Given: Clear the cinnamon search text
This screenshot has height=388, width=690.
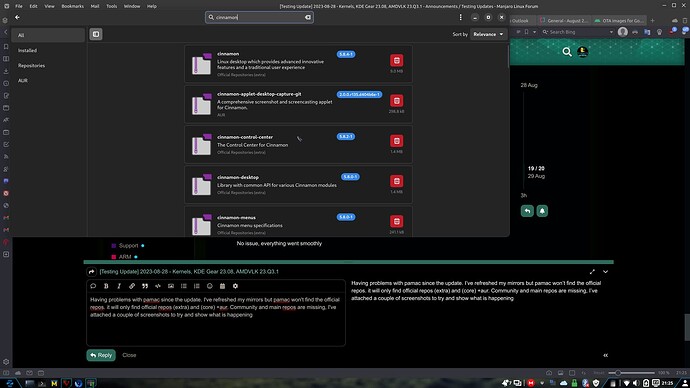Looking at the screenshot, I should pos(308,17).
